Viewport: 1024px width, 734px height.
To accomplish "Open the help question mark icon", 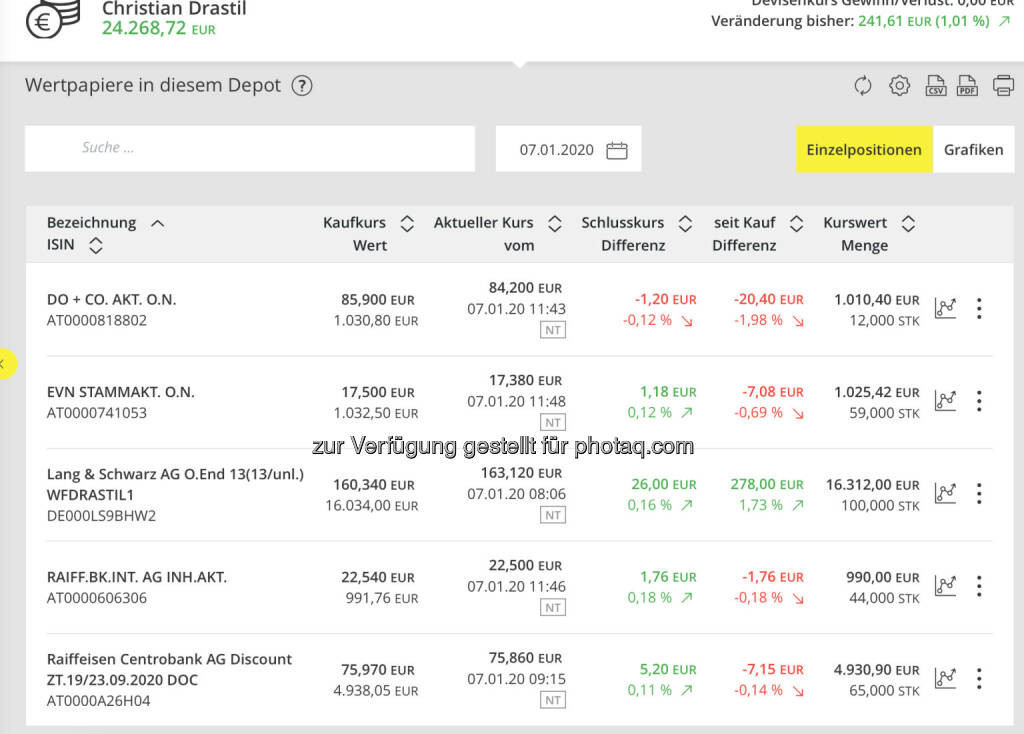I will click(x=302, y=86).
